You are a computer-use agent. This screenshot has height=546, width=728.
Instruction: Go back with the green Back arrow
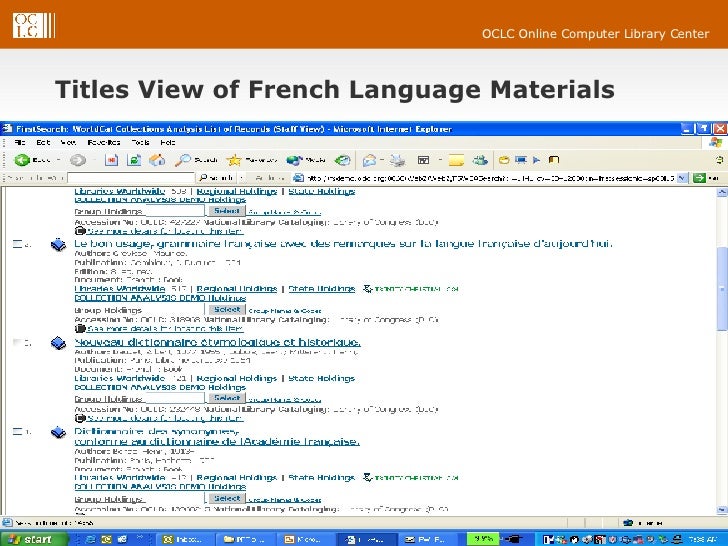point(21,160)
